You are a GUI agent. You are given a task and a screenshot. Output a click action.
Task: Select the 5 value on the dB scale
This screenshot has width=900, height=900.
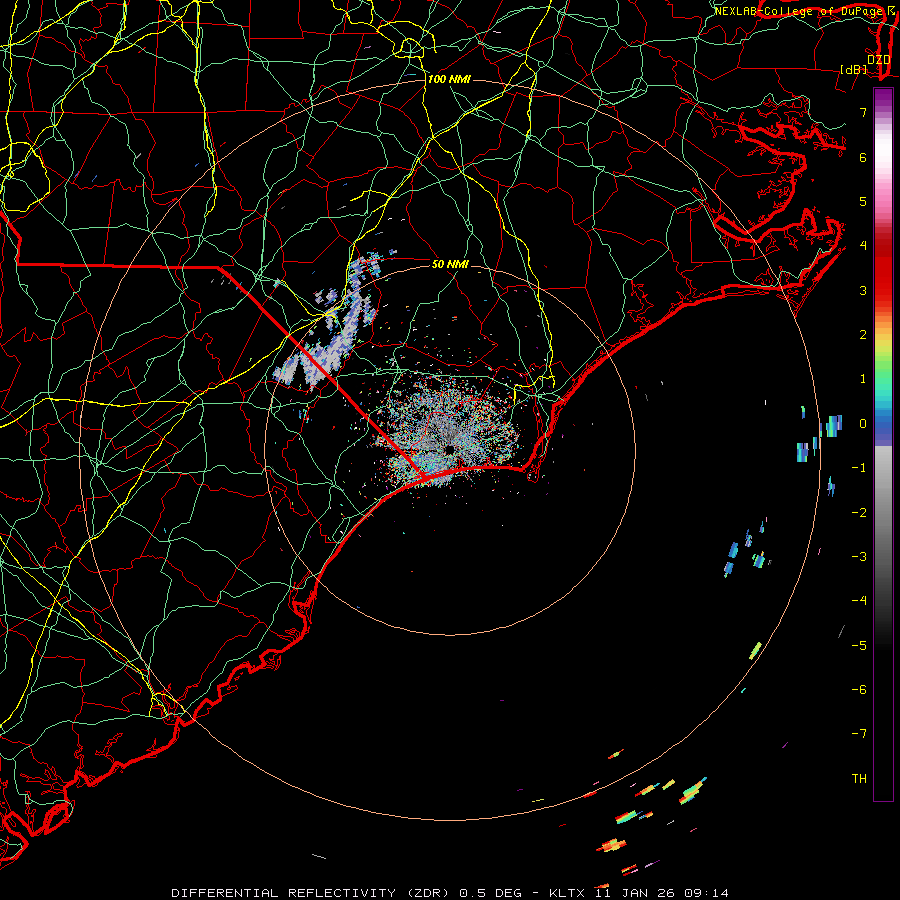[863, 201]
